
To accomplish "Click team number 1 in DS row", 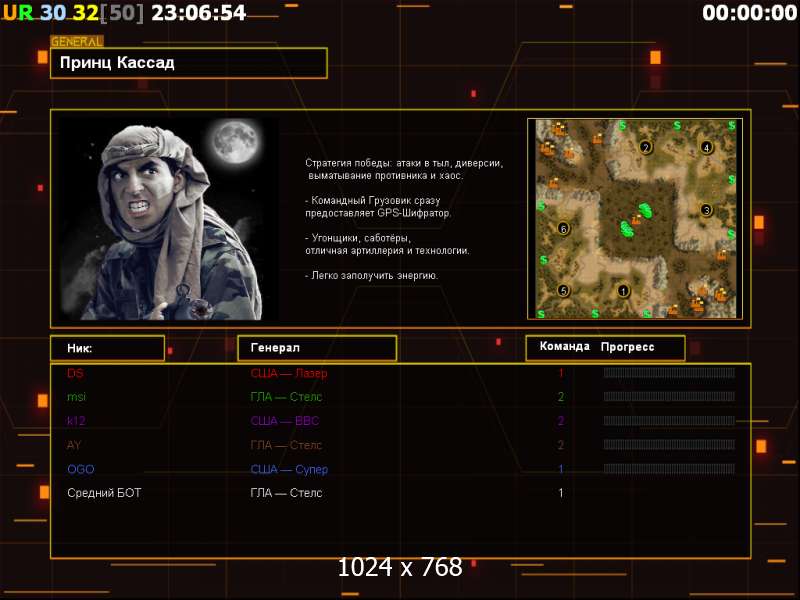I will tap(561, 373).
